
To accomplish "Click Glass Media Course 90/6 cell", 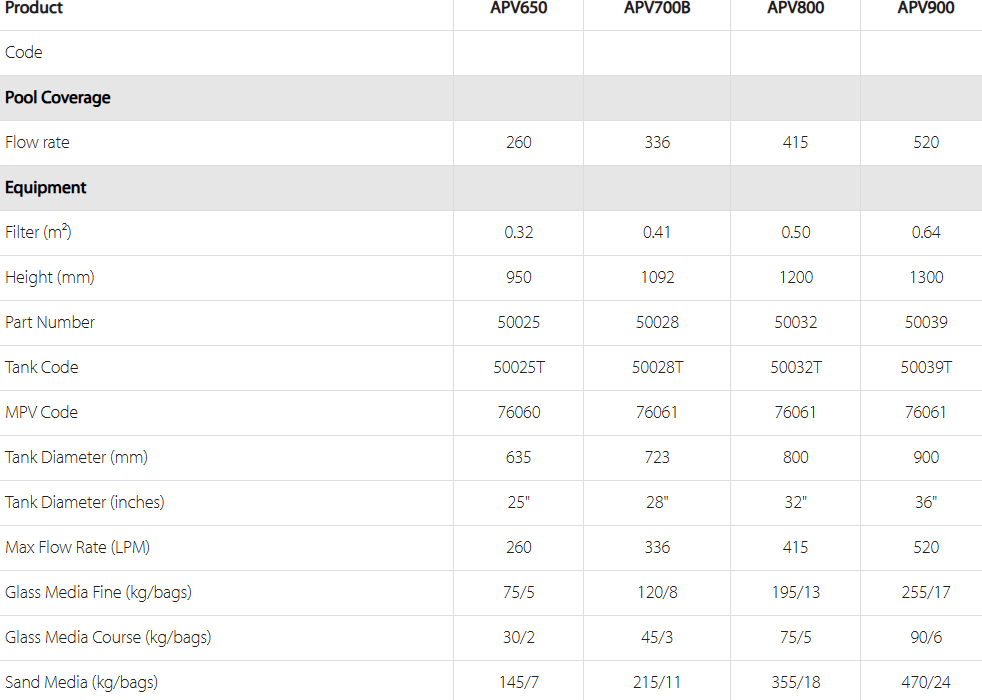I will click(x=926, y=637).
